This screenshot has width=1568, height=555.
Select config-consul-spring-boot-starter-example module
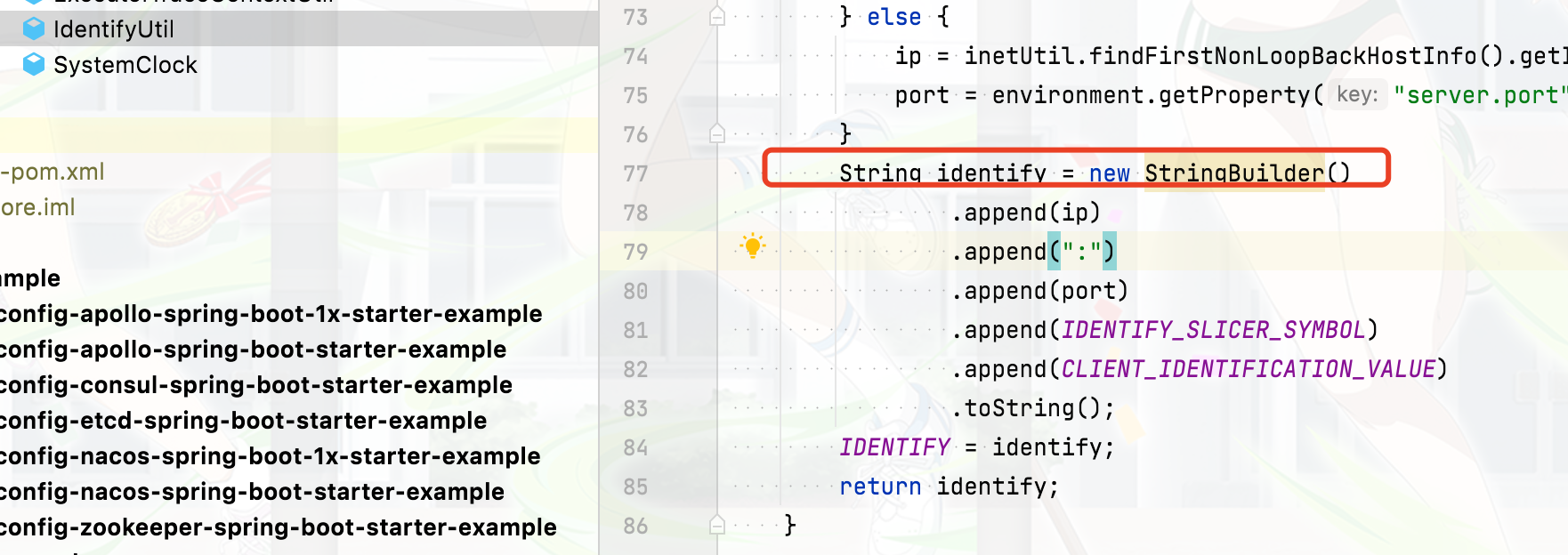point(256,385)
